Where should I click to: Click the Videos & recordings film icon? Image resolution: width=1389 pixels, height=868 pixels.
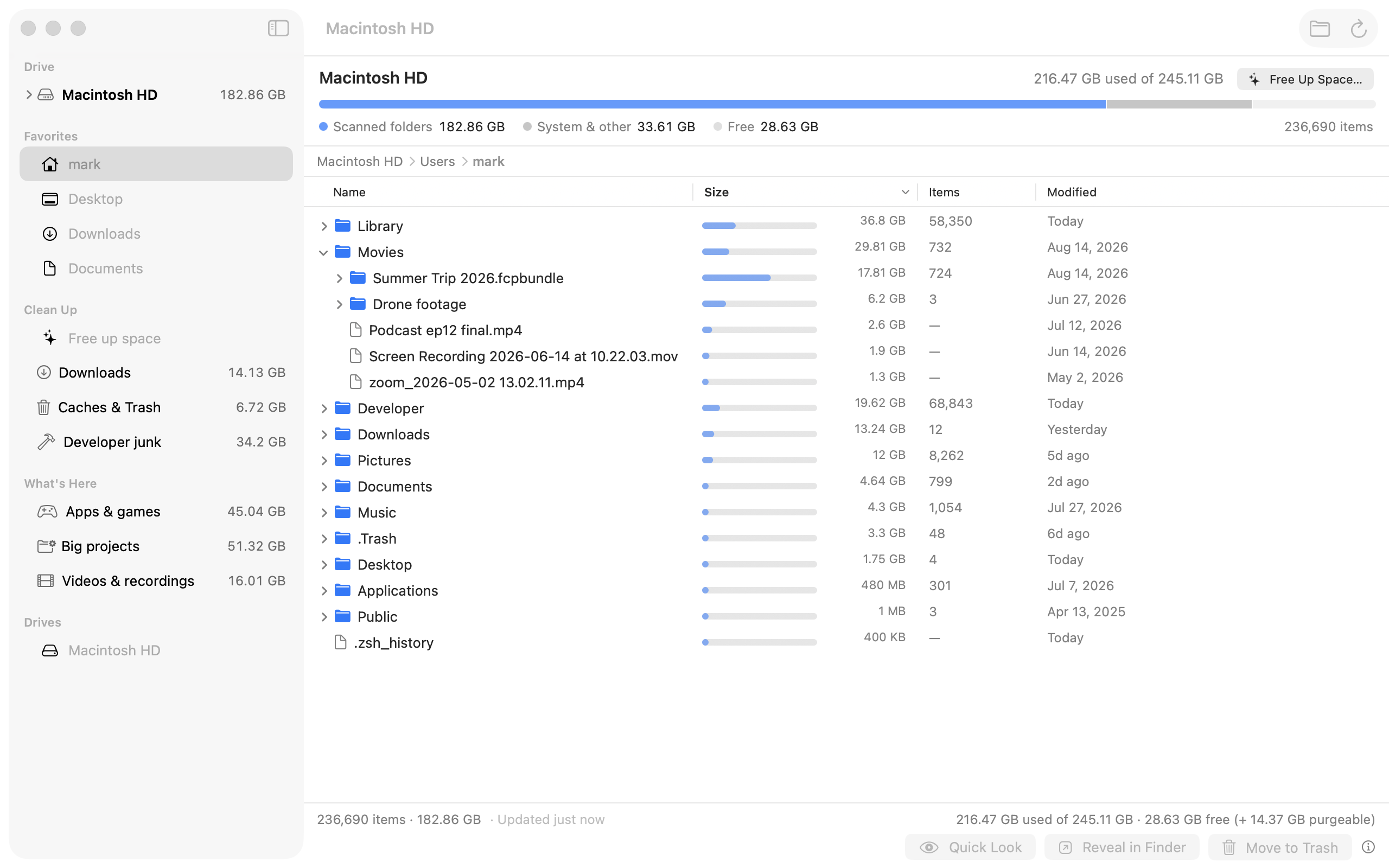pyautogui.click(x=46, y=580)
